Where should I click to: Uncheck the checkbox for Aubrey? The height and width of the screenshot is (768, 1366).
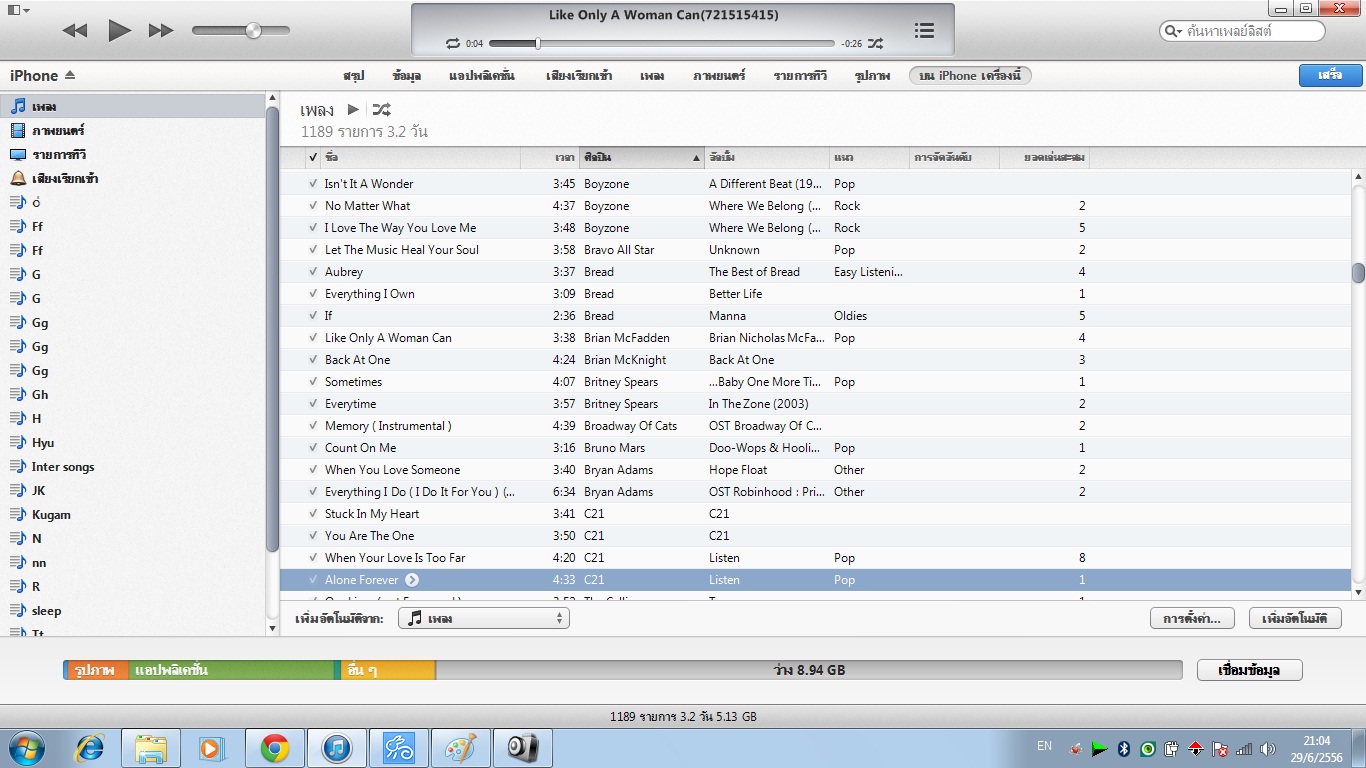313,272
